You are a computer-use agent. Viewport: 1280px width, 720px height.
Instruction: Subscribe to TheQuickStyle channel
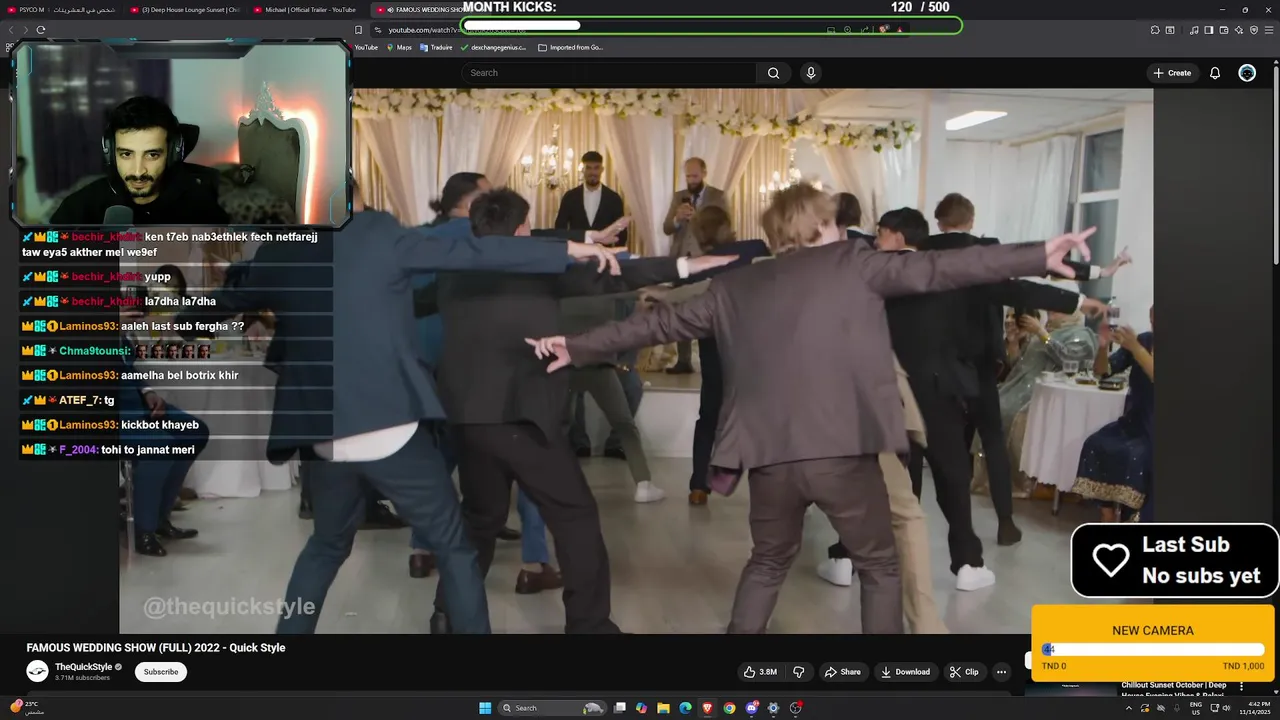pos(160,672)
